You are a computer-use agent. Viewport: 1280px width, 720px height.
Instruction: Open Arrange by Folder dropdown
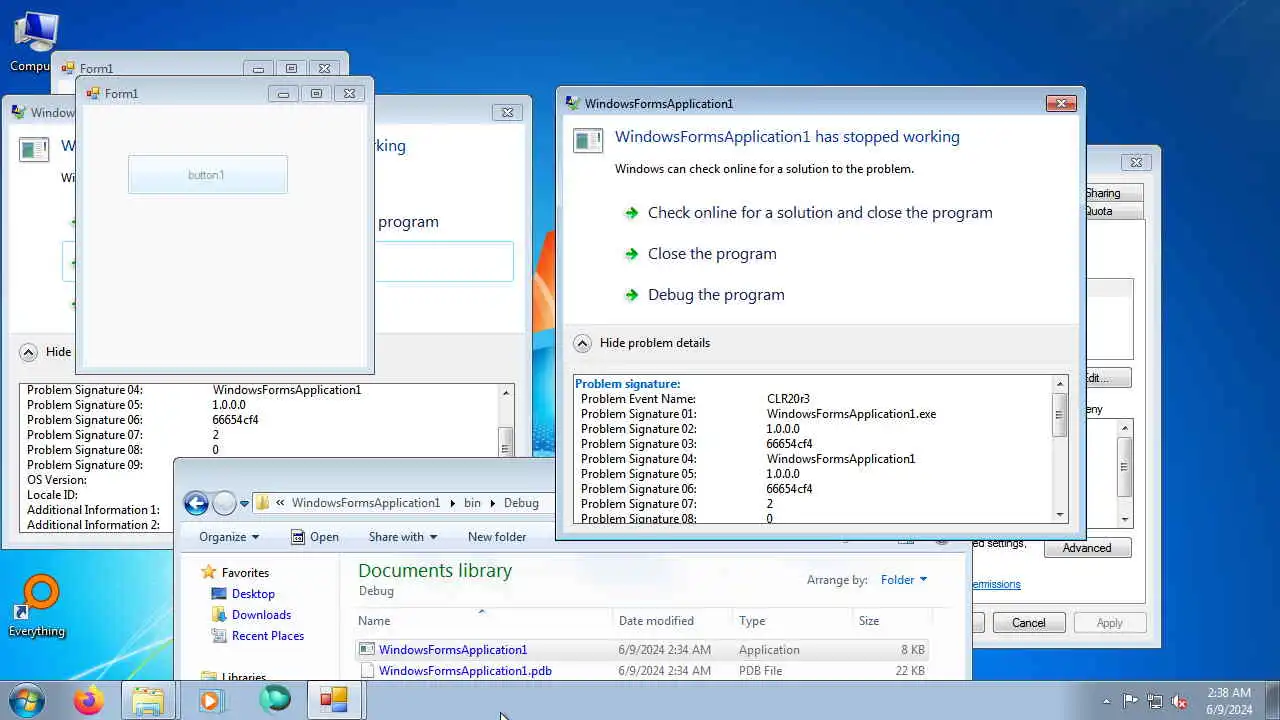click(904, 580)
